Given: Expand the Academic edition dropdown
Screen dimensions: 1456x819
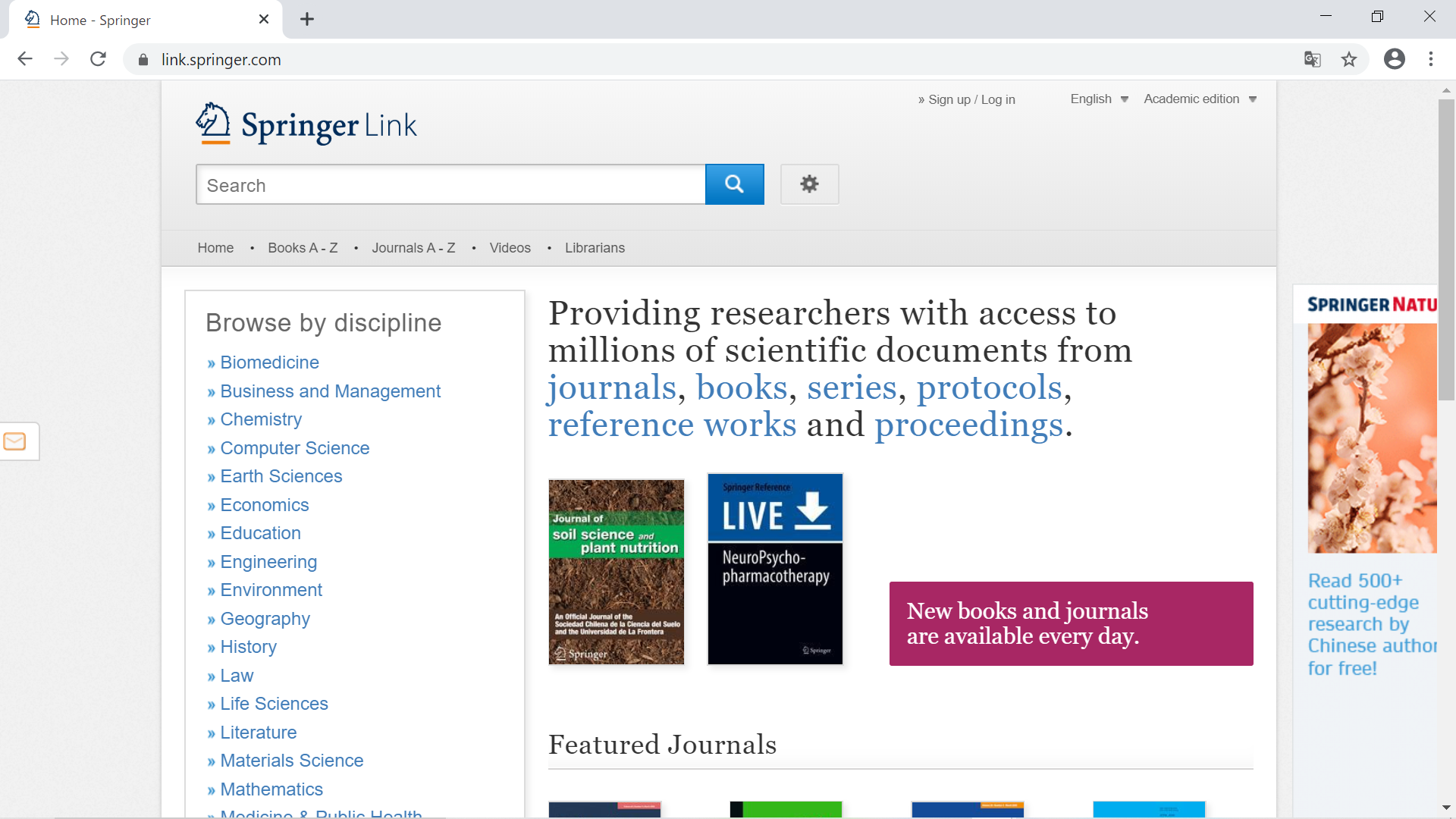Looking at the screenshot, I should point(1200,99).
